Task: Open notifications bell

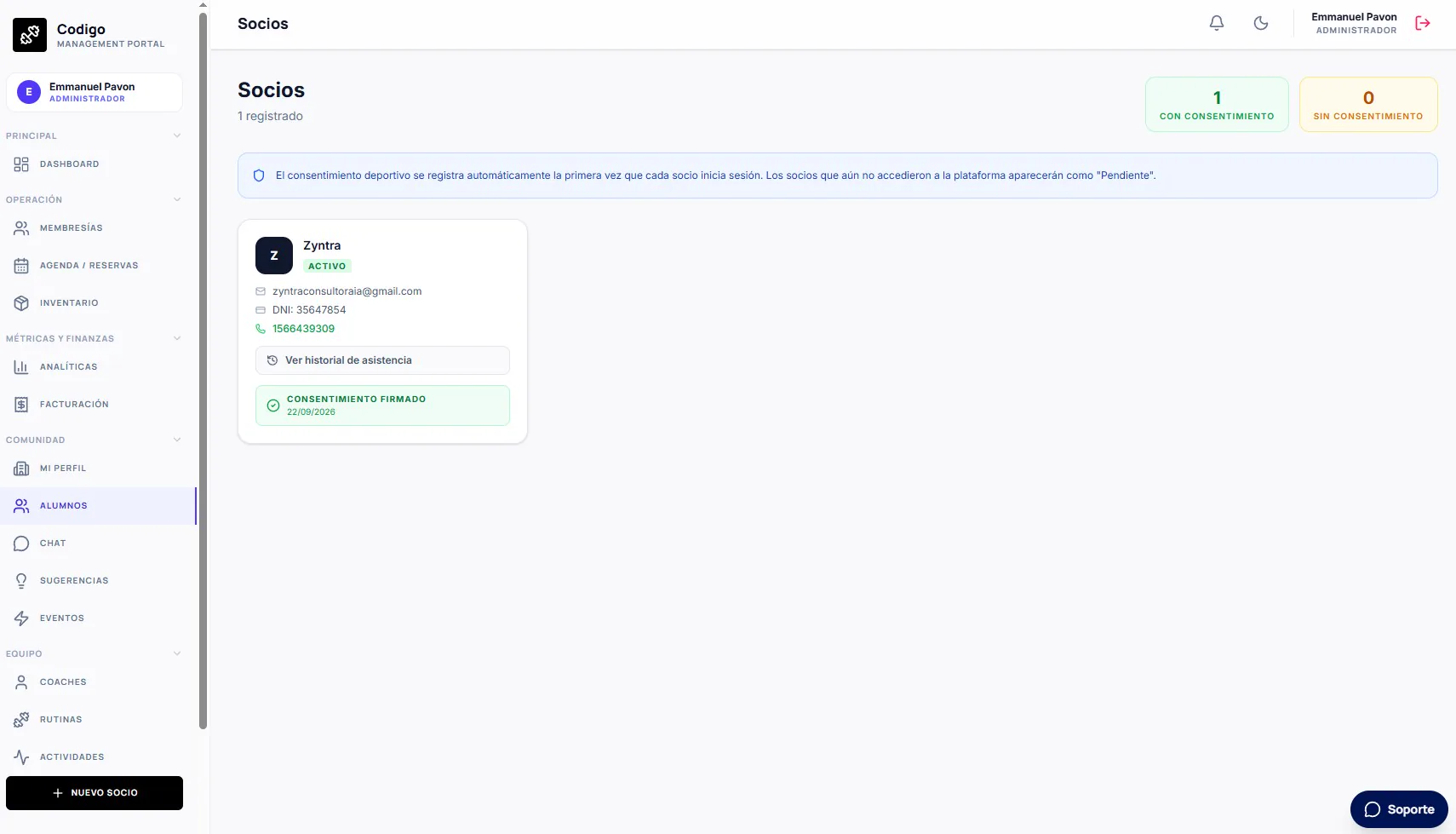Action: pyautogui.click(x=1217, y=24)
